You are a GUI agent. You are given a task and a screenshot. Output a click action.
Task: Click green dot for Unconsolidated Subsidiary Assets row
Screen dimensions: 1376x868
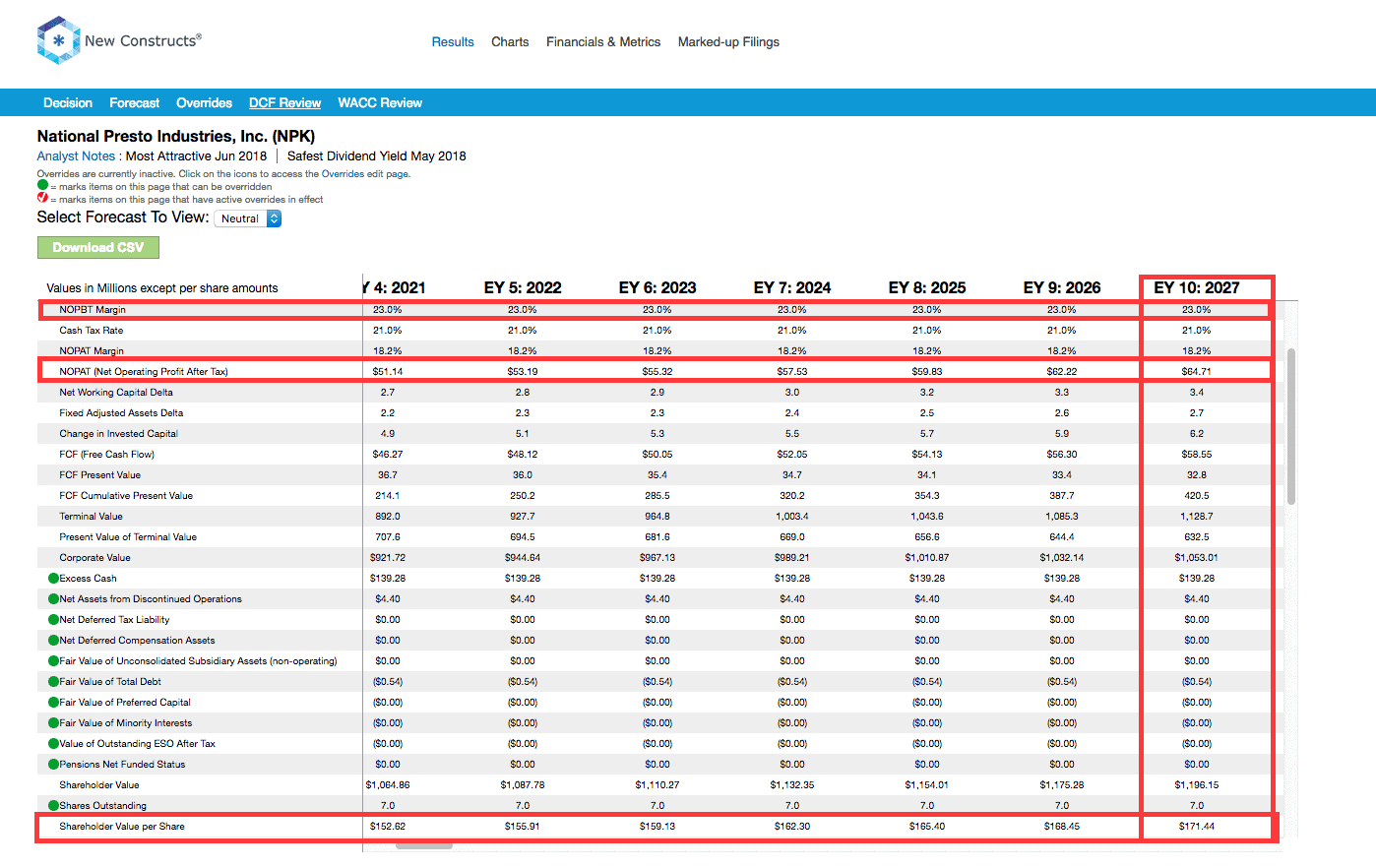53,661
